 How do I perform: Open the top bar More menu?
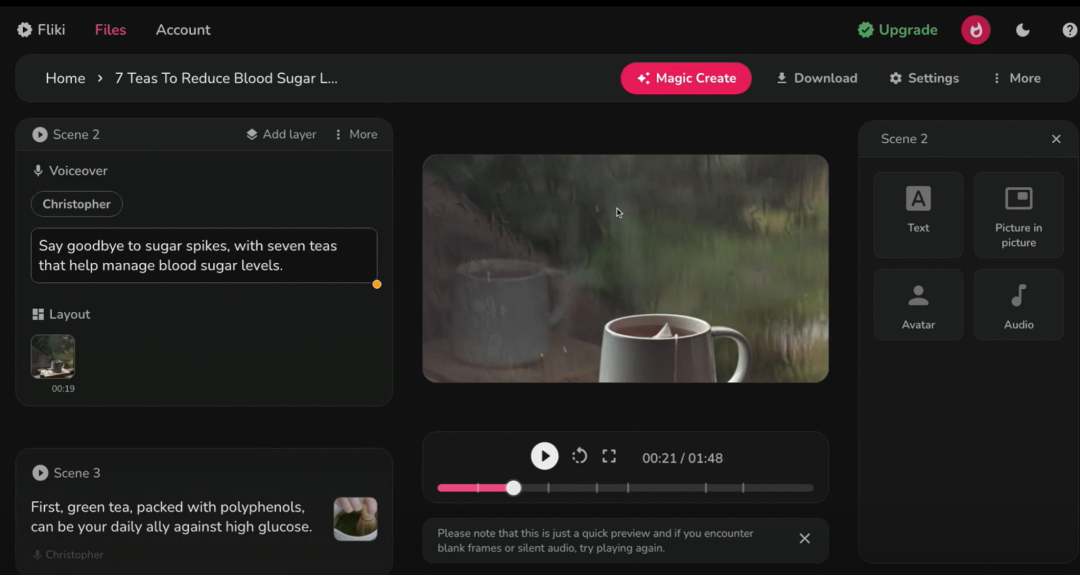[1016, 78]
